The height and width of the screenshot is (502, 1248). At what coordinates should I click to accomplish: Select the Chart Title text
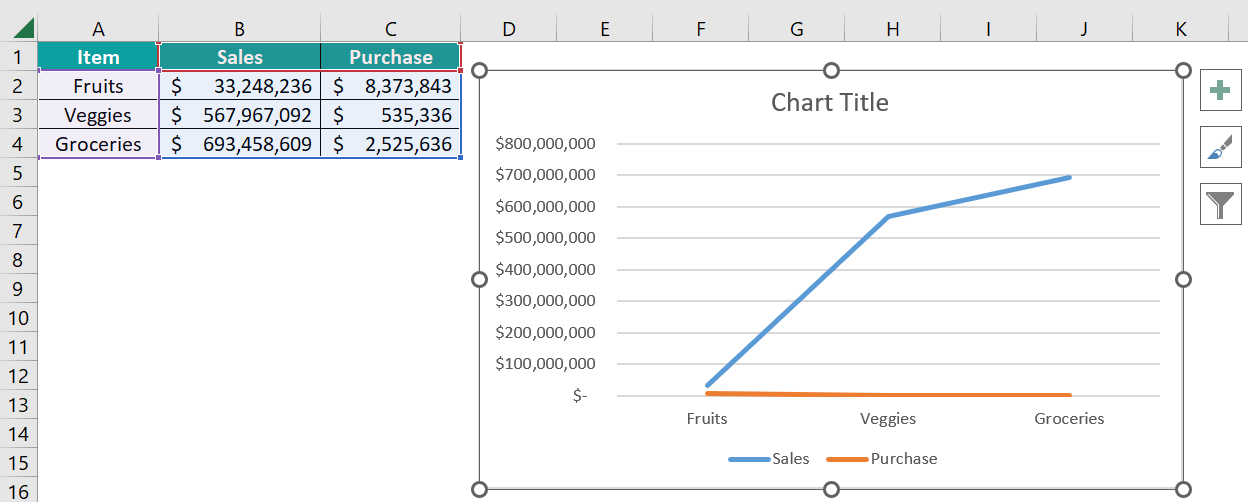829,102
